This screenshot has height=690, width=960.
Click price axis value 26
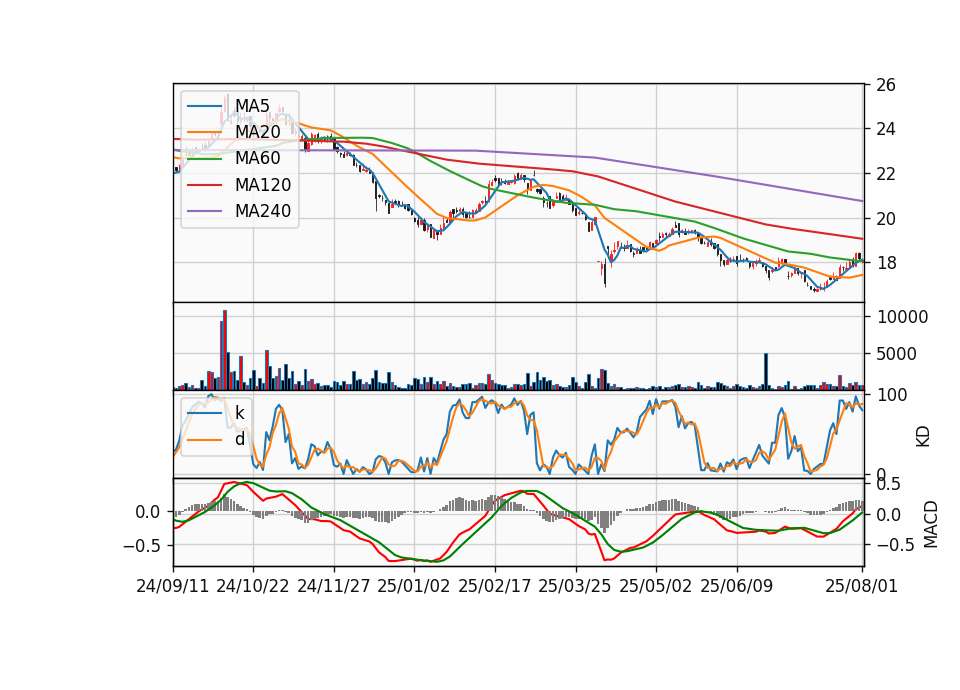(x=885, y=84)
